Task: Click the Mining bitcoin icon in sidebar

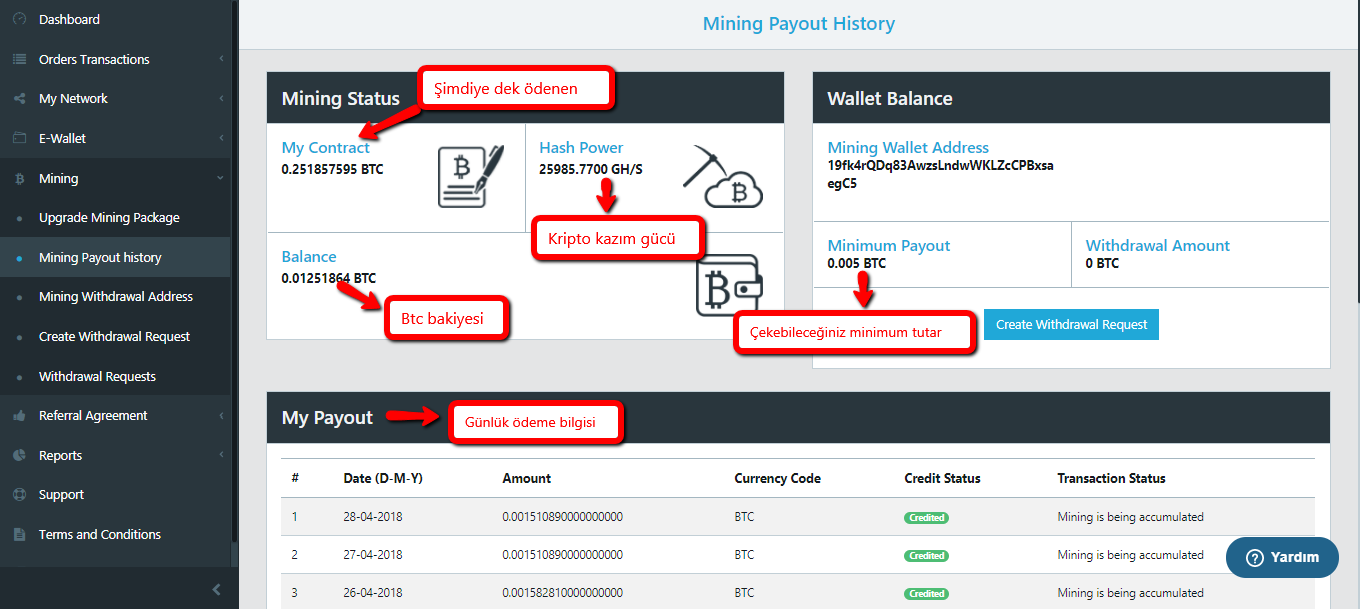Action: pos(19,178)
